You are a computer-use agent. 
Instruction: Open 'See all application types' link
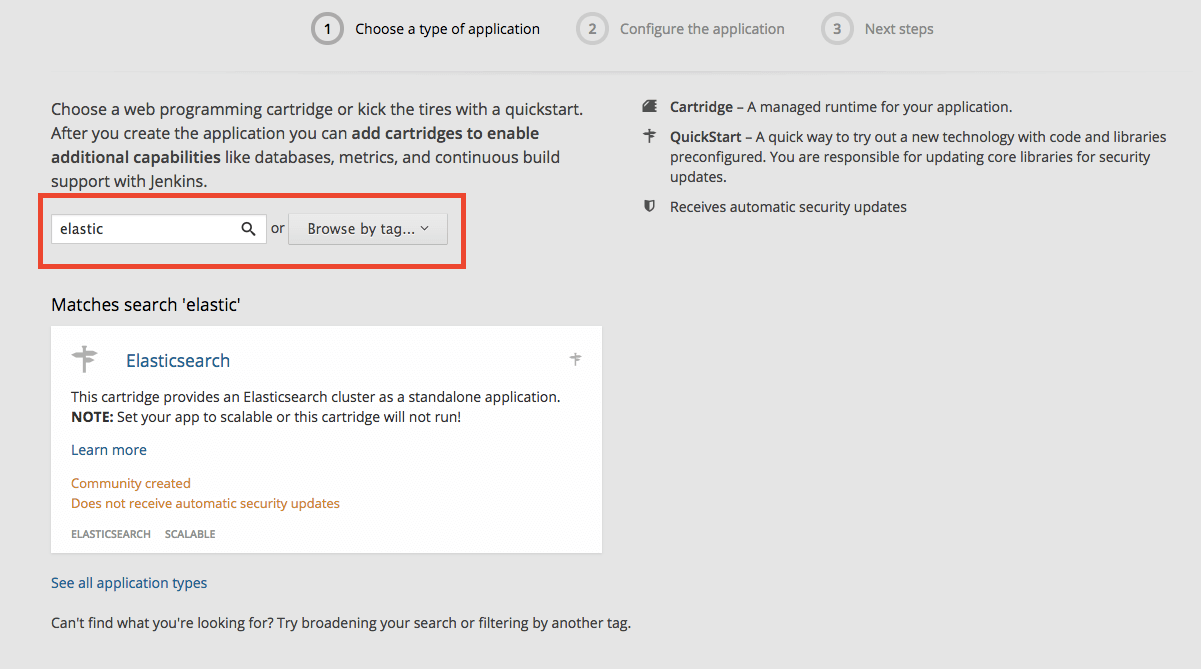pyautogui.click(x=129, y=583)
